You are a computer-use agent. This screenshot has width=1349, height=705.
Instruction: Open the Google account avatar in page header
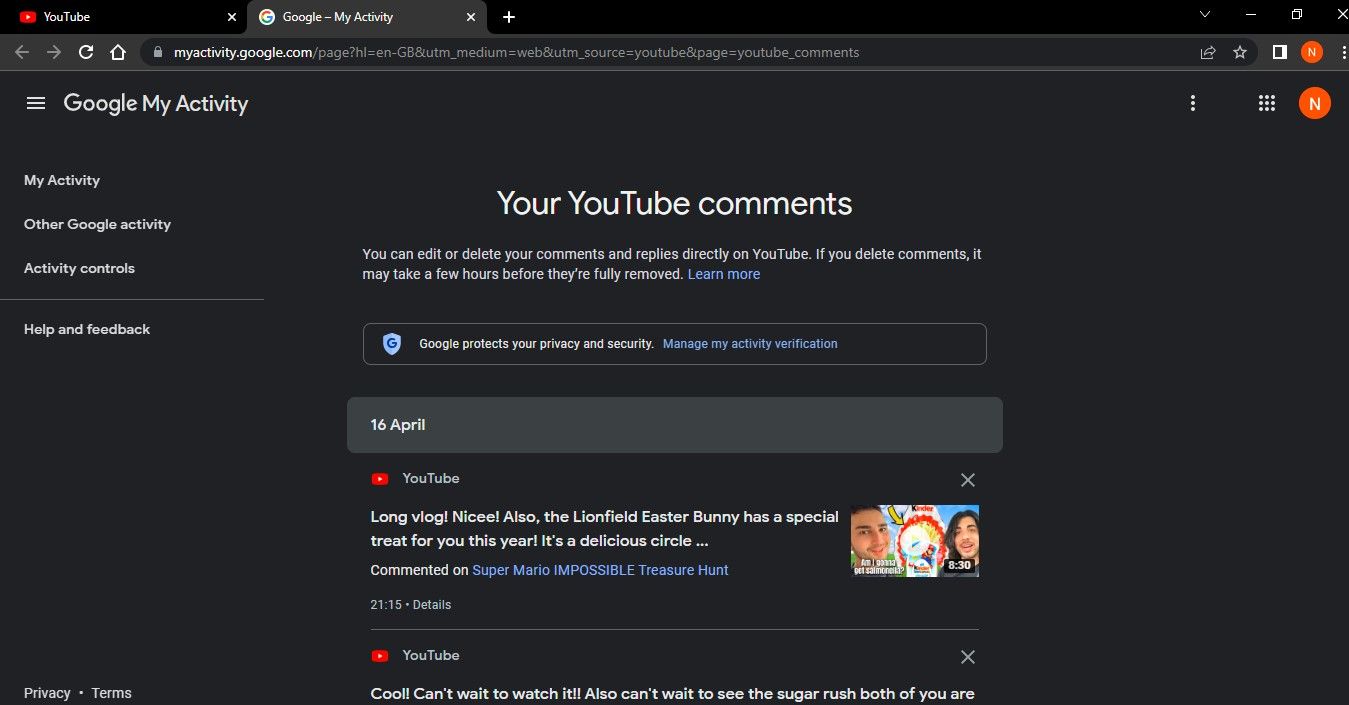pos(1314,103)
